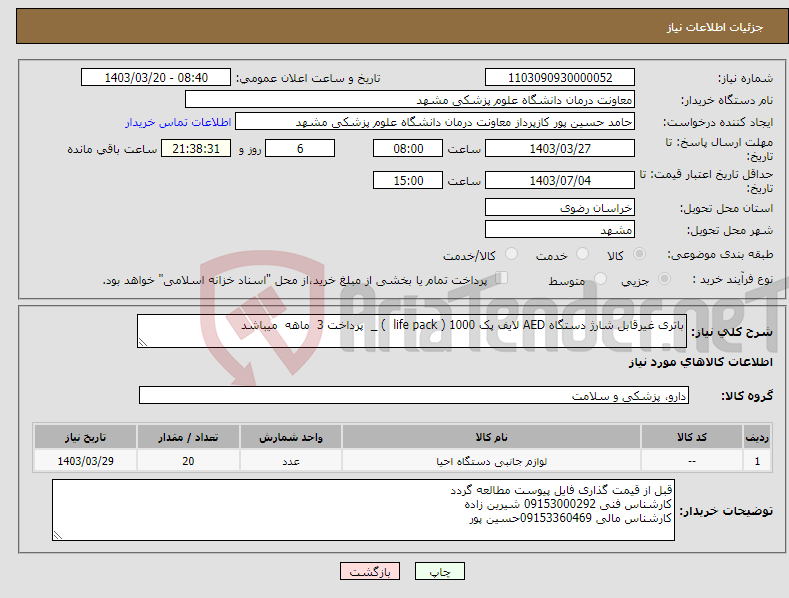Select the کالا radio button
This screenshot has width=789, height=598.
pos(639,254)
